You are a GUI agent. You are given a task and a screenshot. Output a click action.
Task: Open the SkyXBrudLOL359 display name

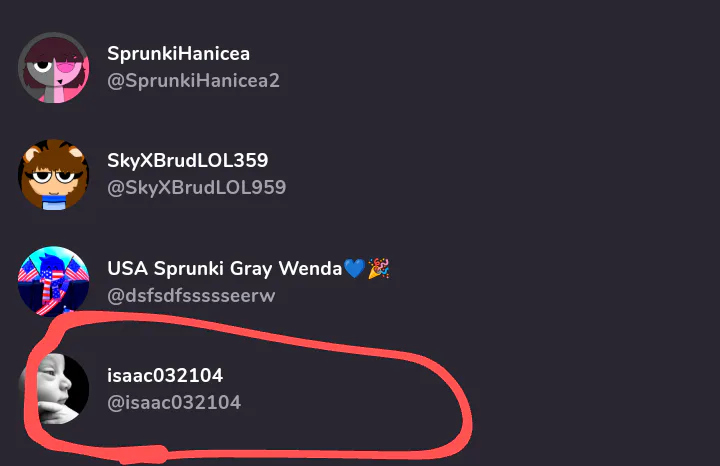pyautogui.click(x=187, y=161)
